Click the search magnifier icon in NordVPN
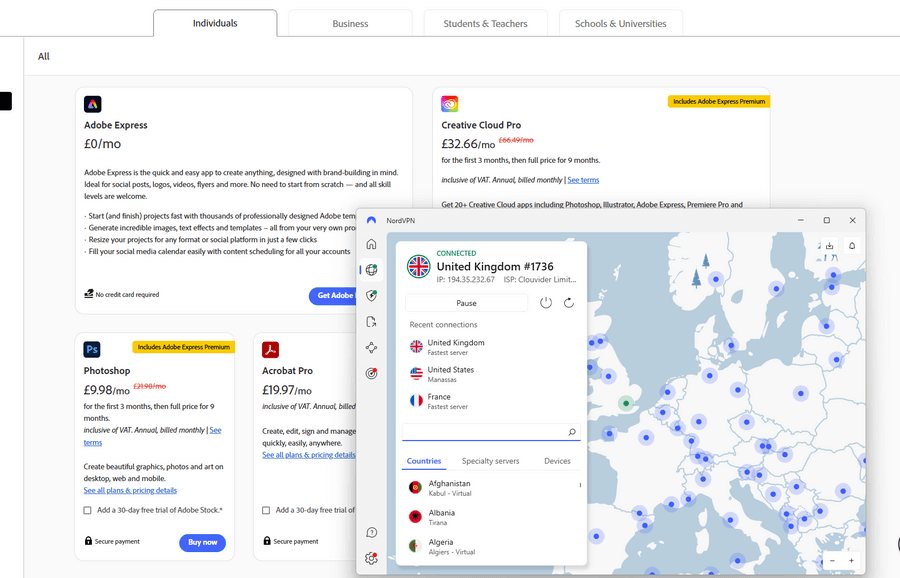The height and width of the screenshot is (578, 900). coord(572,432)
